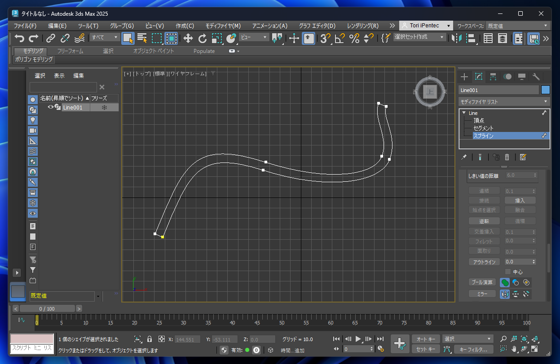The height and width of the screenshot is (364, 560).
Task: Toggle the Spinner Snap icon
Action: tap(369, 38)
